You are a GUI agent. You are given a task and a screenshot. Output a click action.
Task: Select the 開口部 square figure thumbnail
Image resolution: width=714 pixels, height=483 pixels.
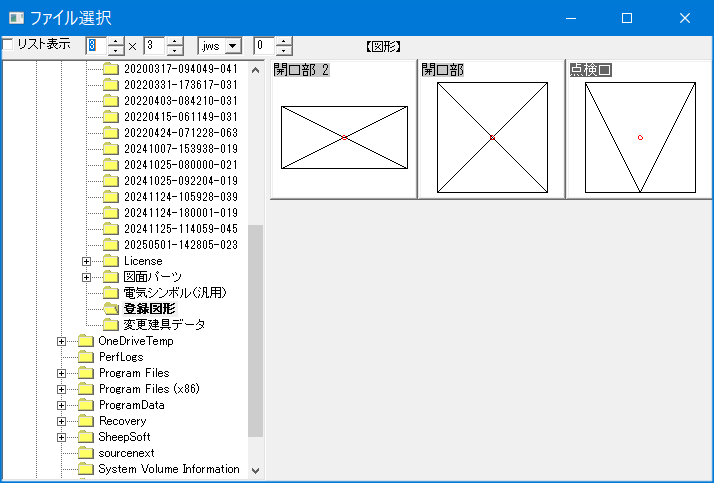pyautogui.click(x=492, y=129)
